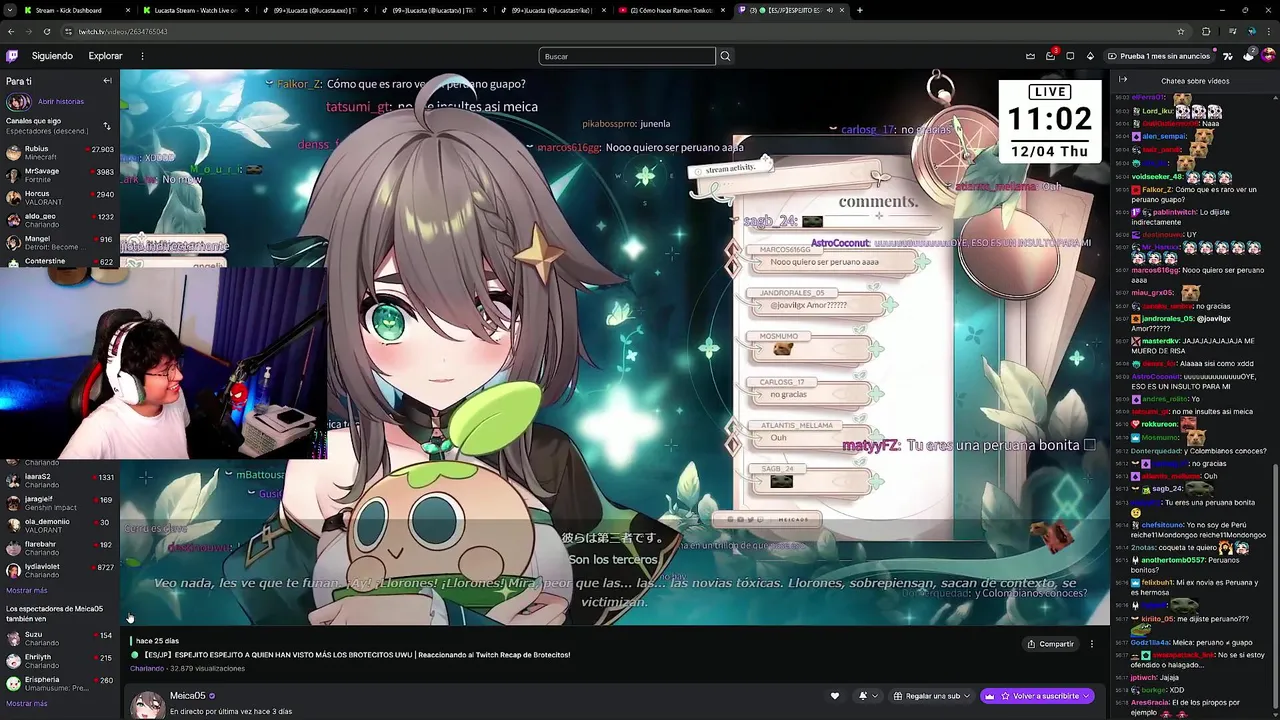Open the Prime loot crown icon
The image size is (1280, 720).
coord(1030,56)
